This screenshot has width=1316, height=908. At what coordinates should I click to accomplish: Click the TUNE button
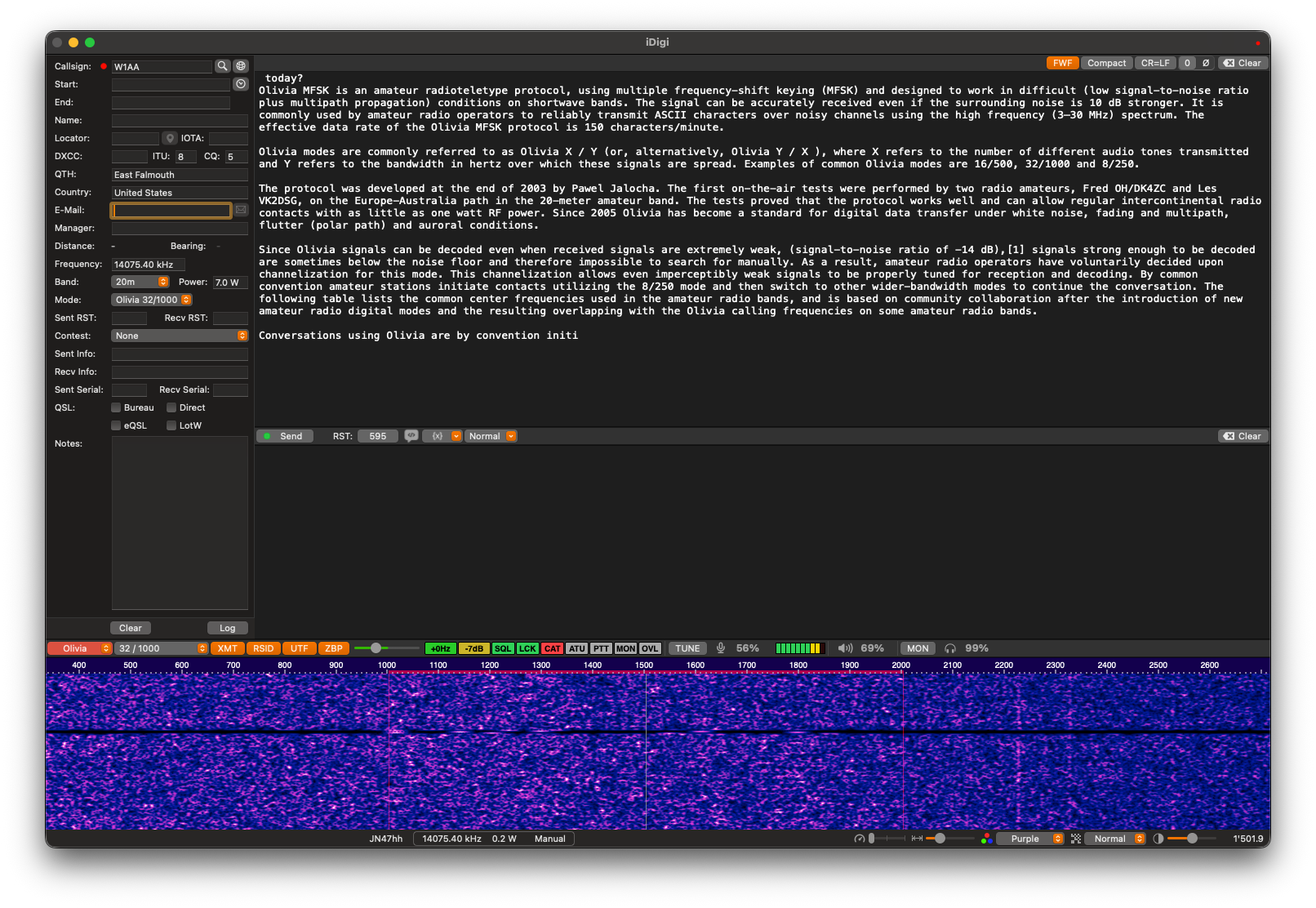click(687, 648)
